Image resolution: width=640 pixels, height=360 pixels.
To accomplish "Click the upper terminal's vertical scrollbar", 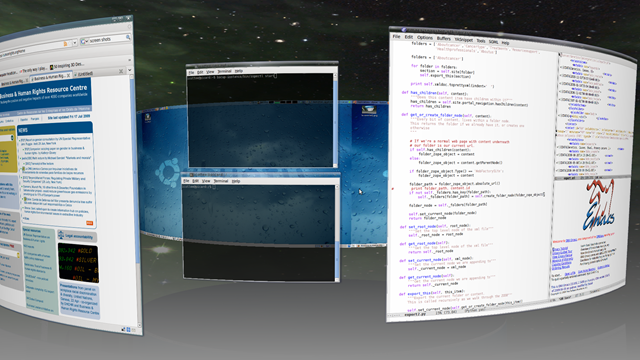I will (x=335, y=120).
